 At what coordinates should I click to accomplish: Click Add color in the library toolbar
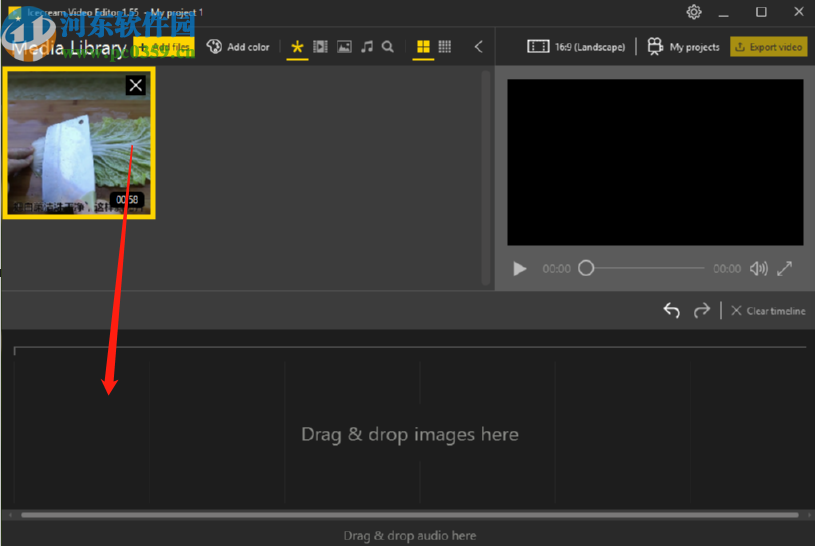[x=238, y=47]
